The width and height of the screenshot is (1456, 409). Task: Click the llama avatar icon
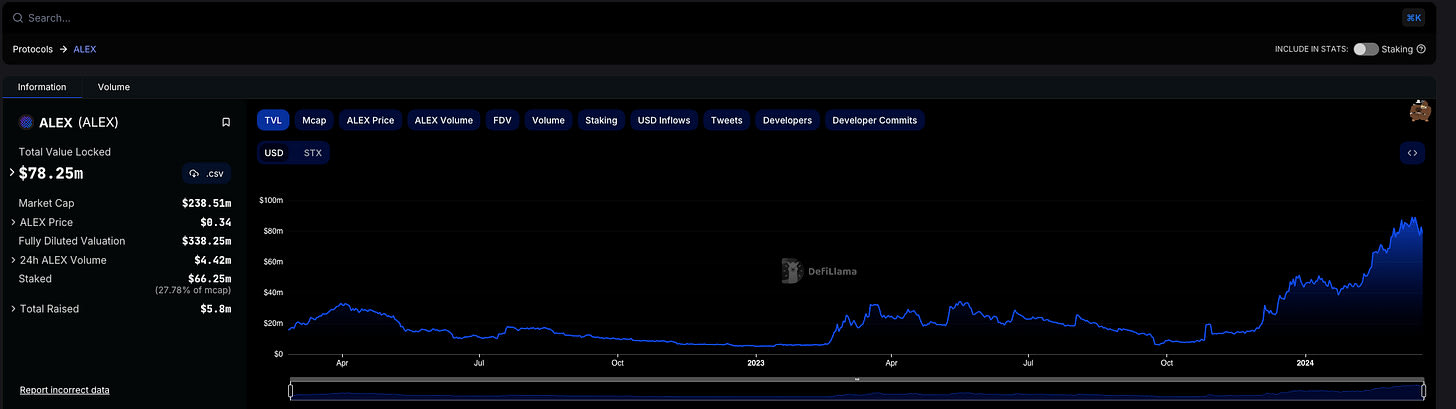coord(1418,112)
